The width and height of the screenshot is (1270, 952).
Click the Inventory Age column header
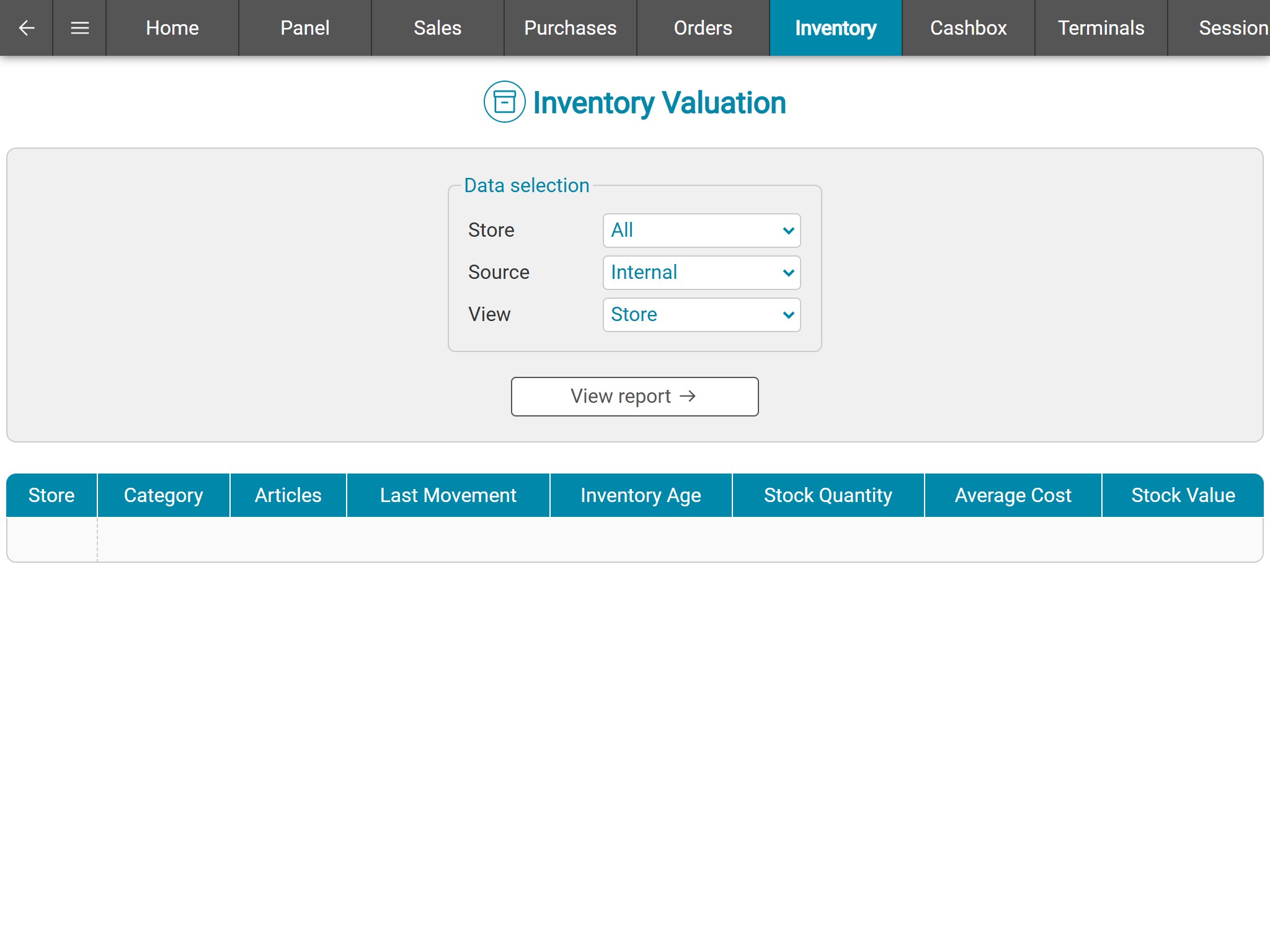coord(641,495)
